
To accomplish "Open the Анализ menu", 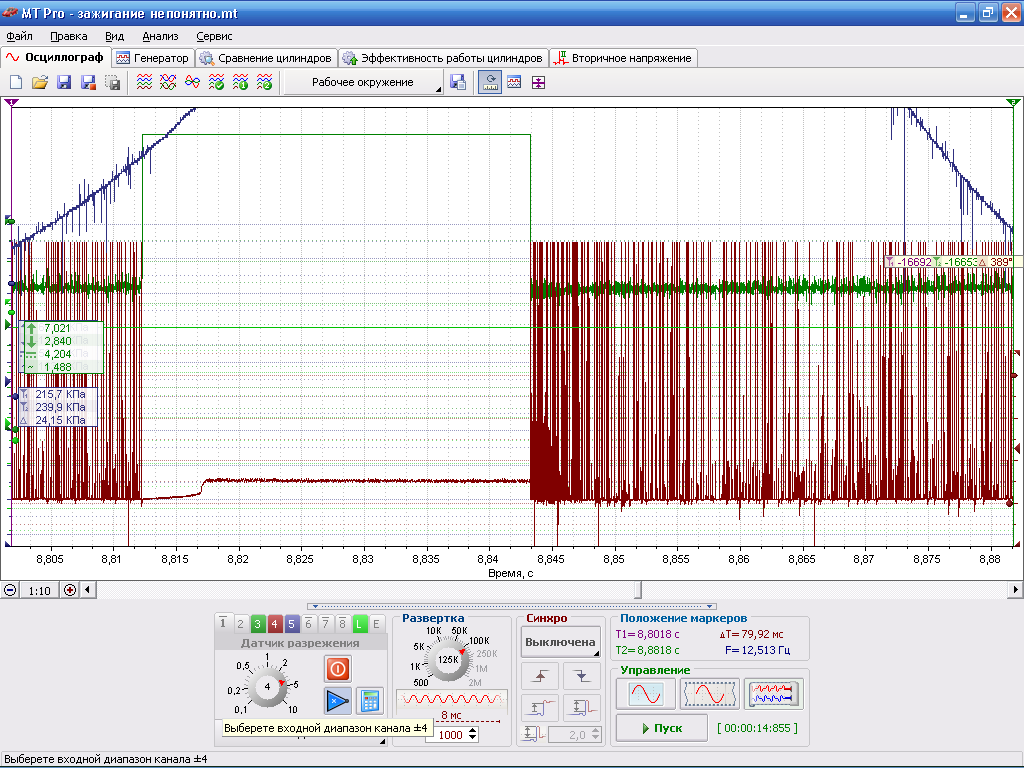I will coord(160,37).
